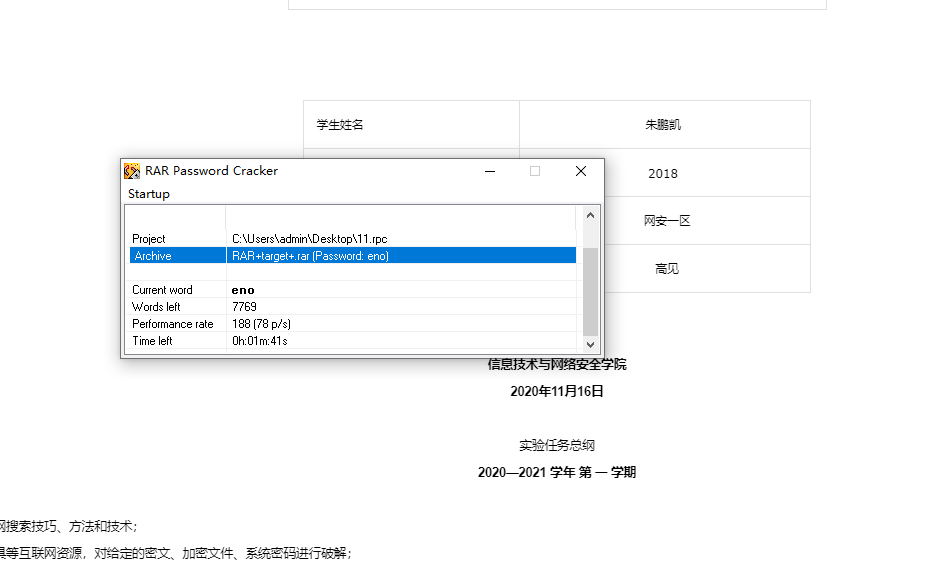
Task: Open the Startup menu
Action: point(149,194)
